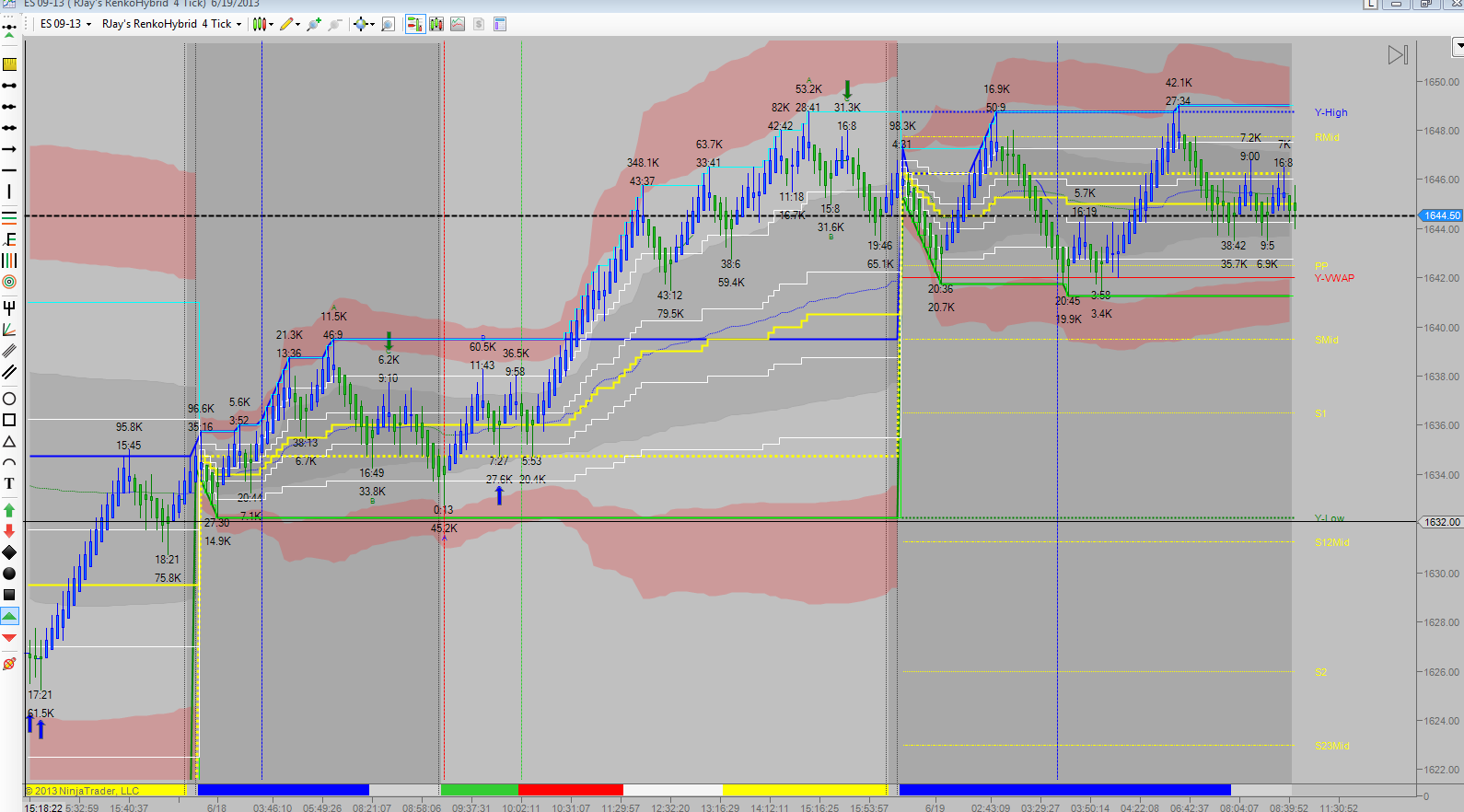Viewport: 1464px width, 812px height.
Task: Select the Fibonacci circle tool
Action: [x=9, y=282]
